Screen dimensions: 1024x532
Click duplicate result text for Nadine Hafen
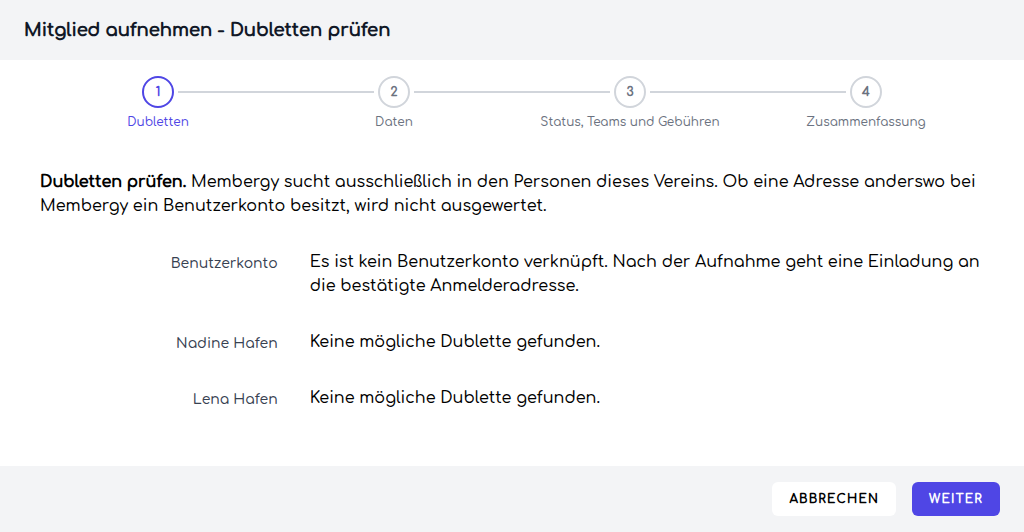tap(455, 341)
